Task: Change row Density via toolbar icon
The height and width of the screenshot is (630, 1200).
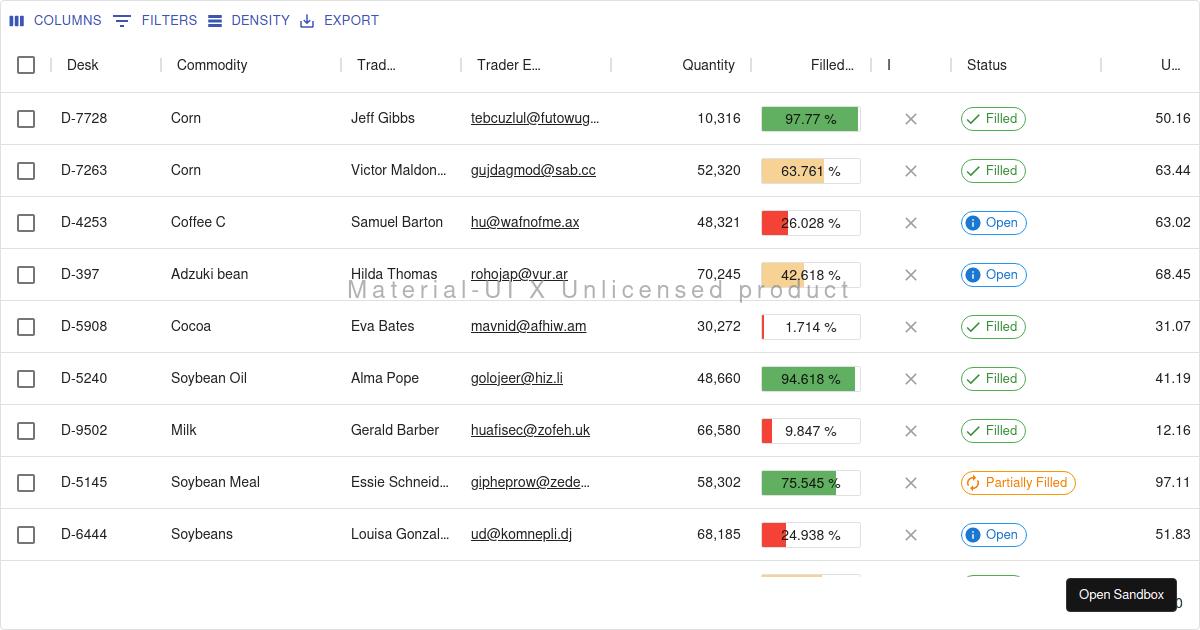Action: (215, 21)
